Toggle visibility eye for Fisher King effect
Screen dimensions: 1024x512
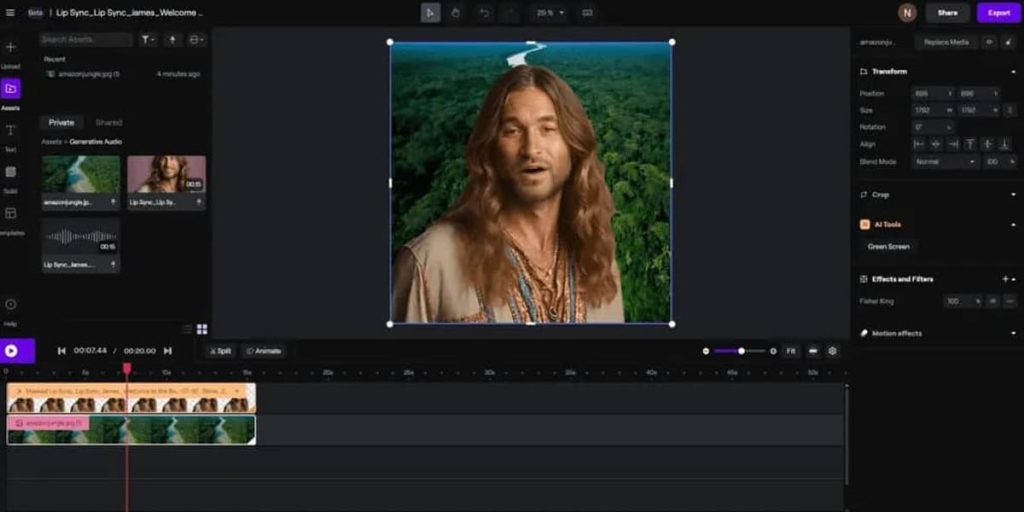[x=994, y=301]
